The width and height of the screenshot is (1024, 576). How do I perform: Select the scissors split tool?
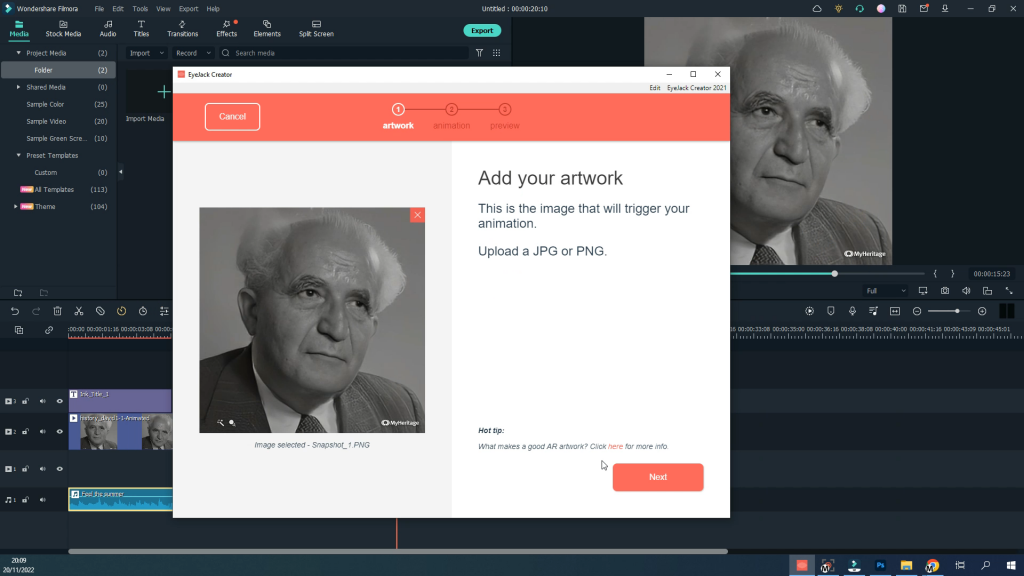point(78,312)
